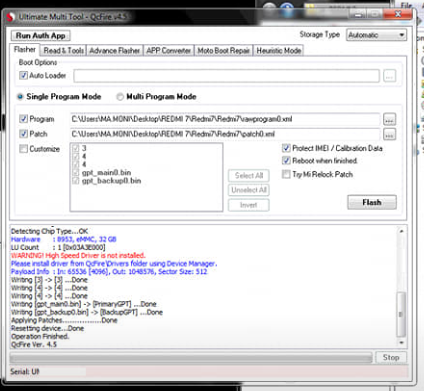The height and width of the screenshot is (391, 424).
Task: Click the Stop button
Action: (391, 357)
